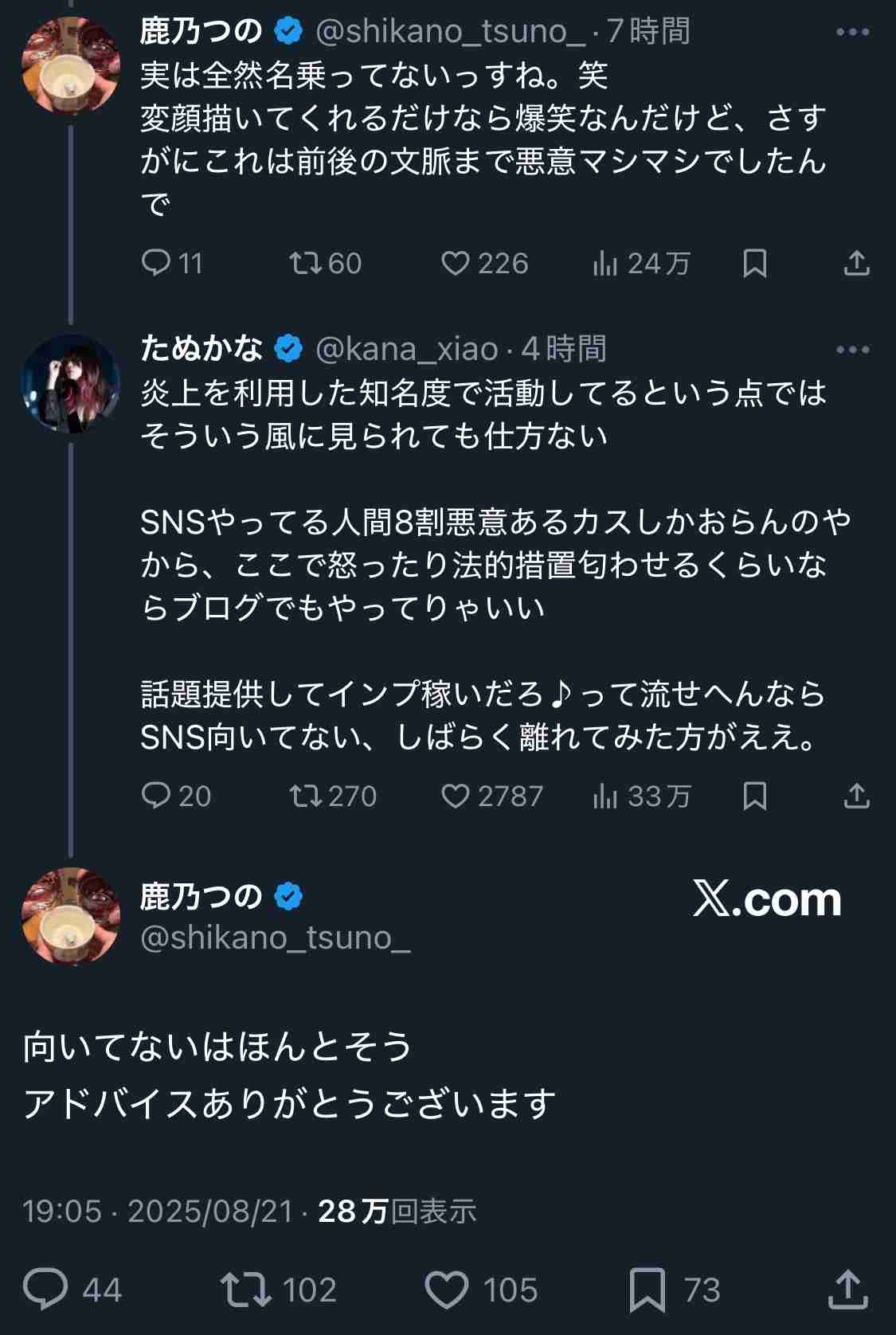Viewport: 896px width, 1335px height.
Task: Bookmark the たぬかな post
Action: [x=754, y=796]
